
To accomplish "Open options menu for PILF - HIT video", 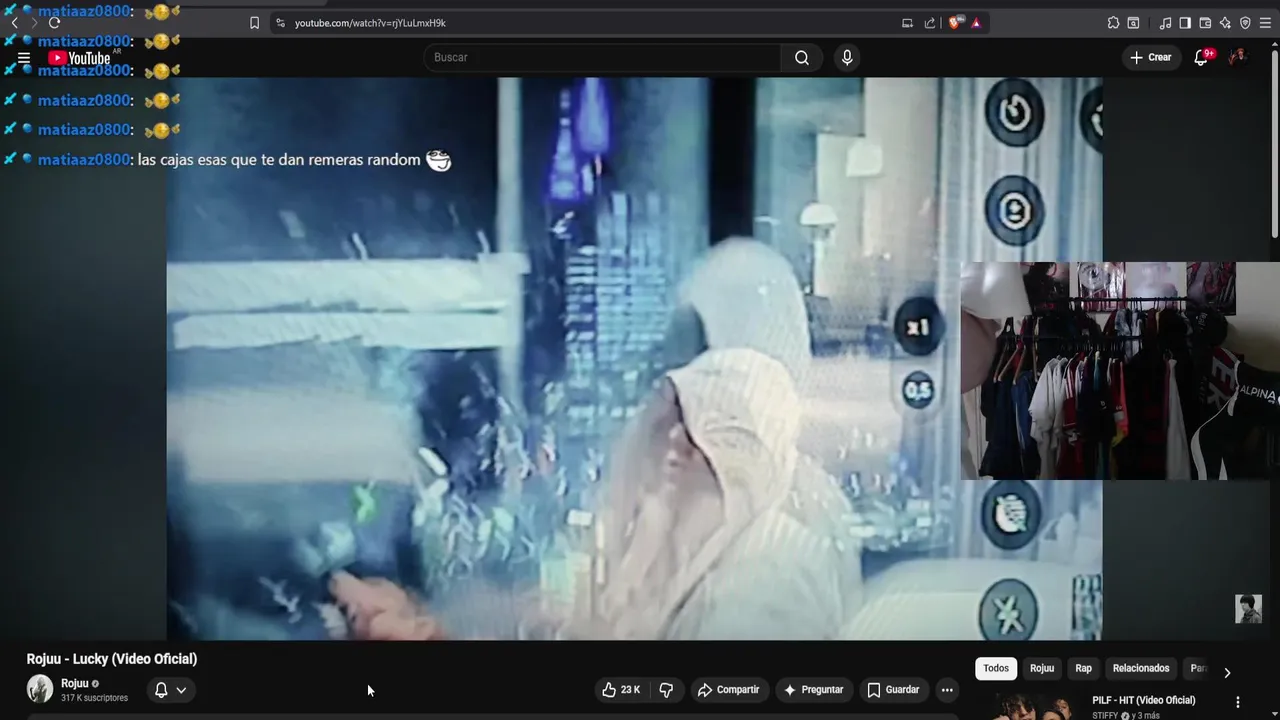I will click(x=1237, y=703).
